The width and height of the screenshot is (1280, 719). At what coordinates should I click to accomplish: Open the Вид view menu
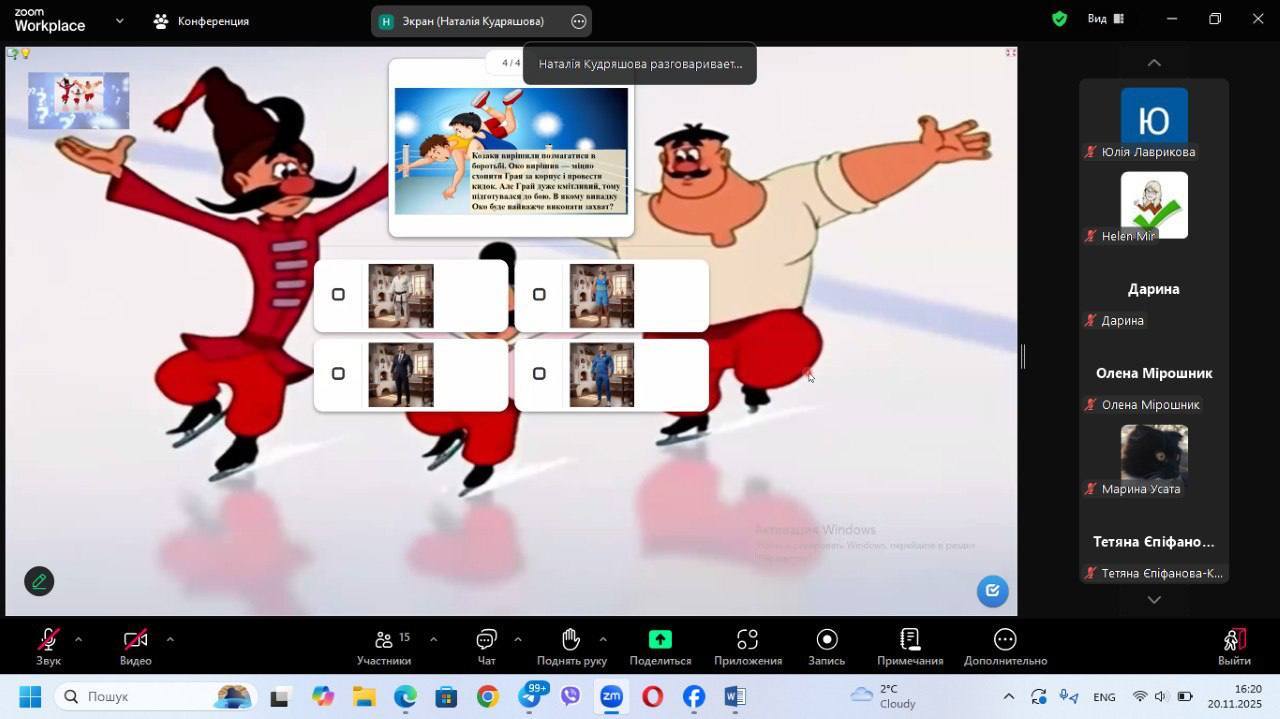(1105, 19)
